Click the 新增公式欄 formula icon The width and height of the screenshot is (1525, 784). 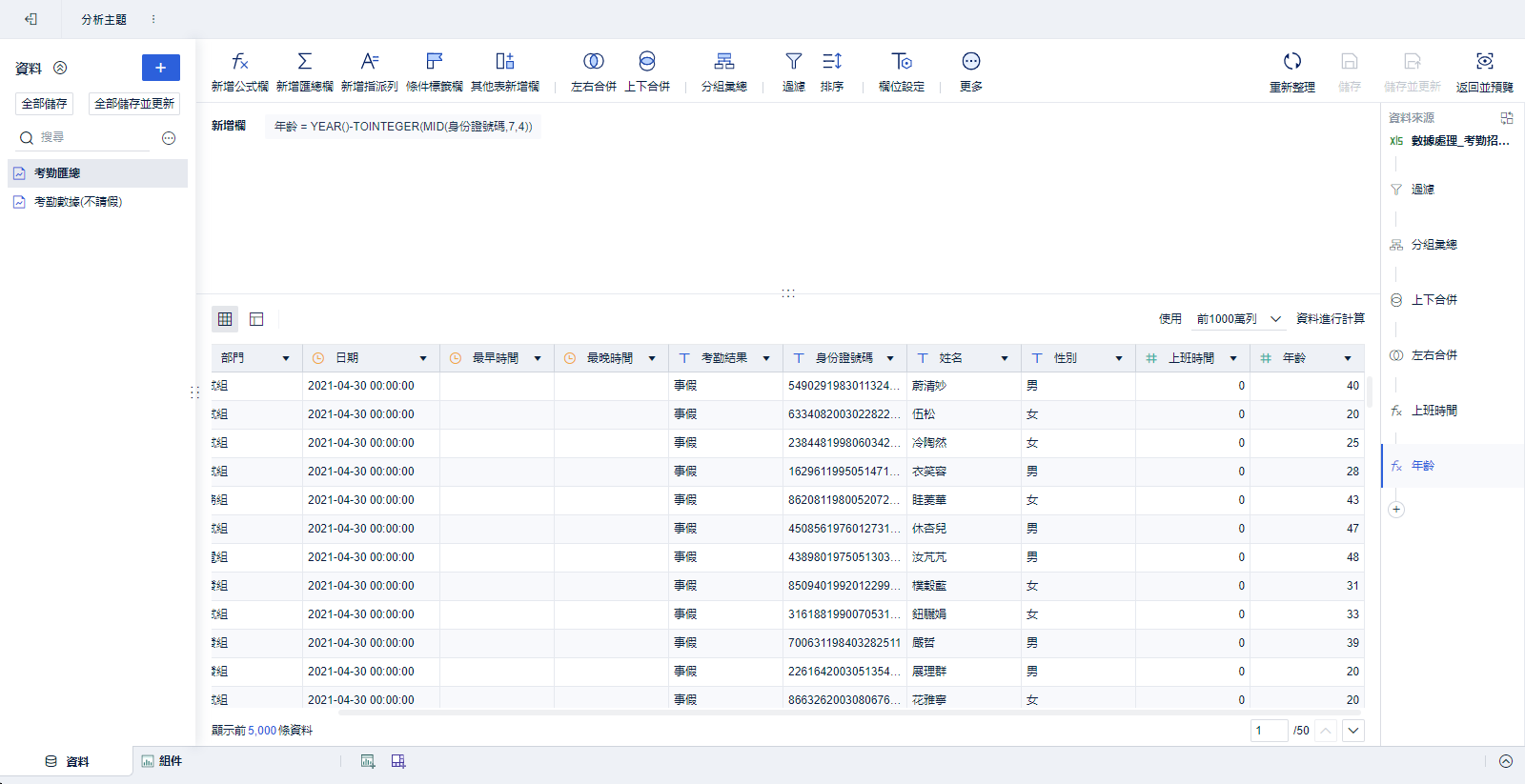[239, 62]
